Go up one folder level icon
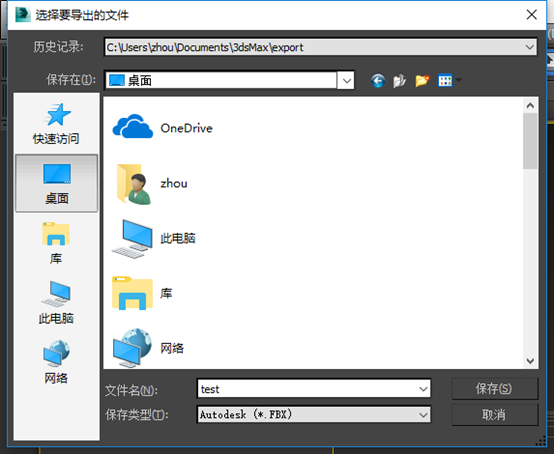This screenshot has height=454, width=554. [400, 81]
